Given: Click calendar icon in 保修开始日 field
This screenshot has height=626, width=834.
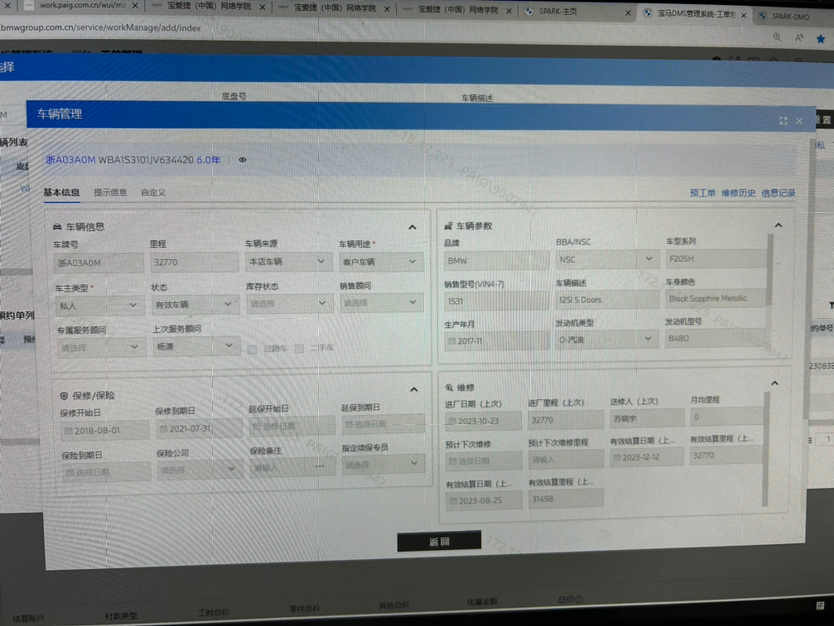Looking at the screenshot, I should click(68, 431).
